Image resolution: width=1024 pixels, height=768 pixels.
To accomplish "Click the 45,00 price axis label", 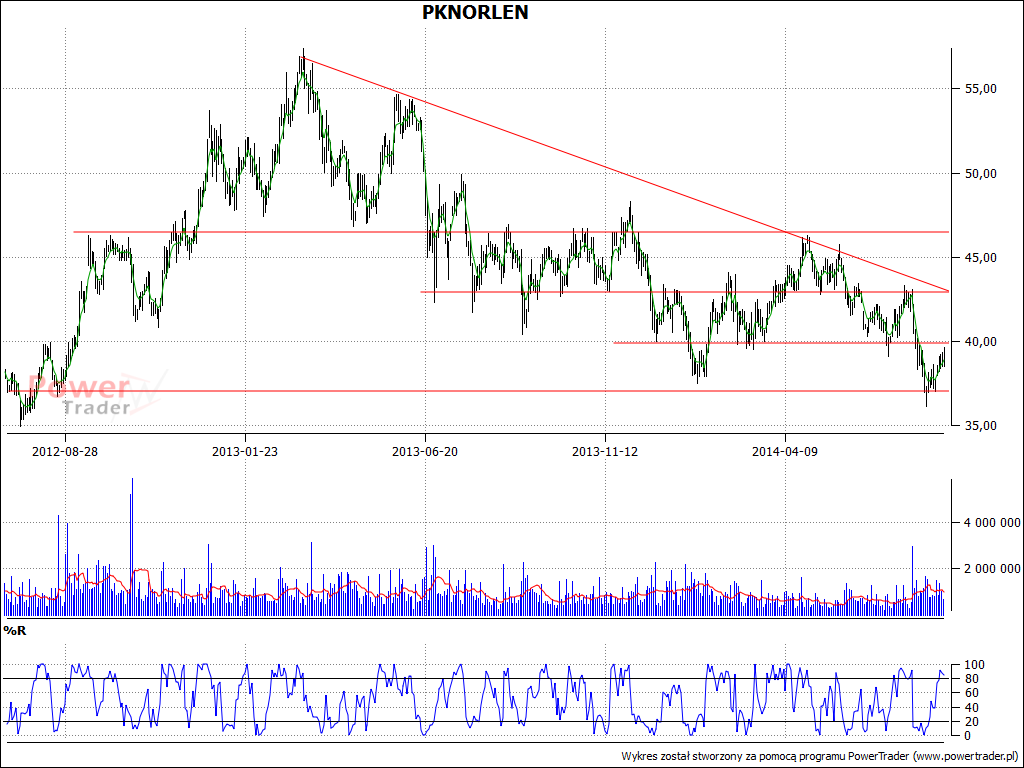I will (x=980, y=258).
